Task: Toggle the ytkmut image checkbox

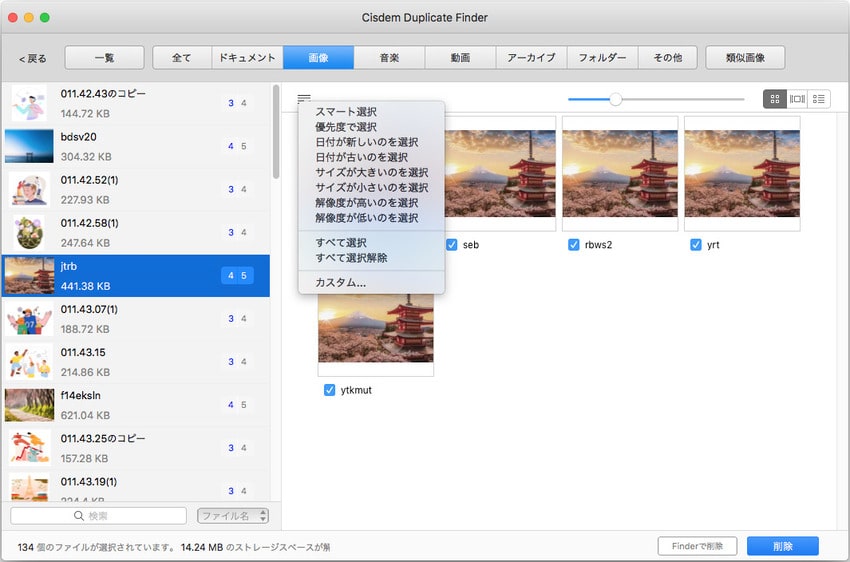Action: 329,390
